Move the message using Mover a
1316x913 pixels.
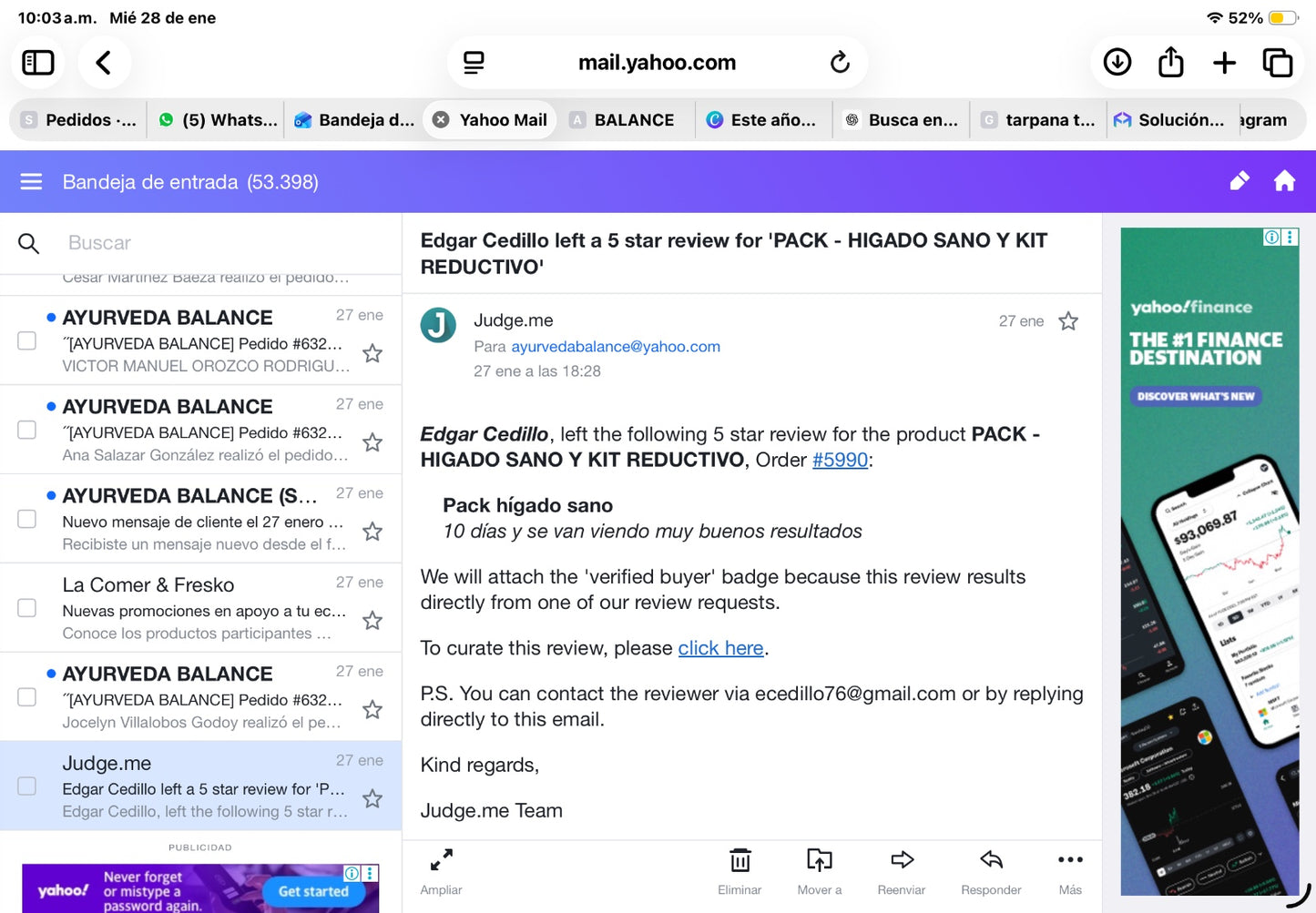tap(820, 871)
